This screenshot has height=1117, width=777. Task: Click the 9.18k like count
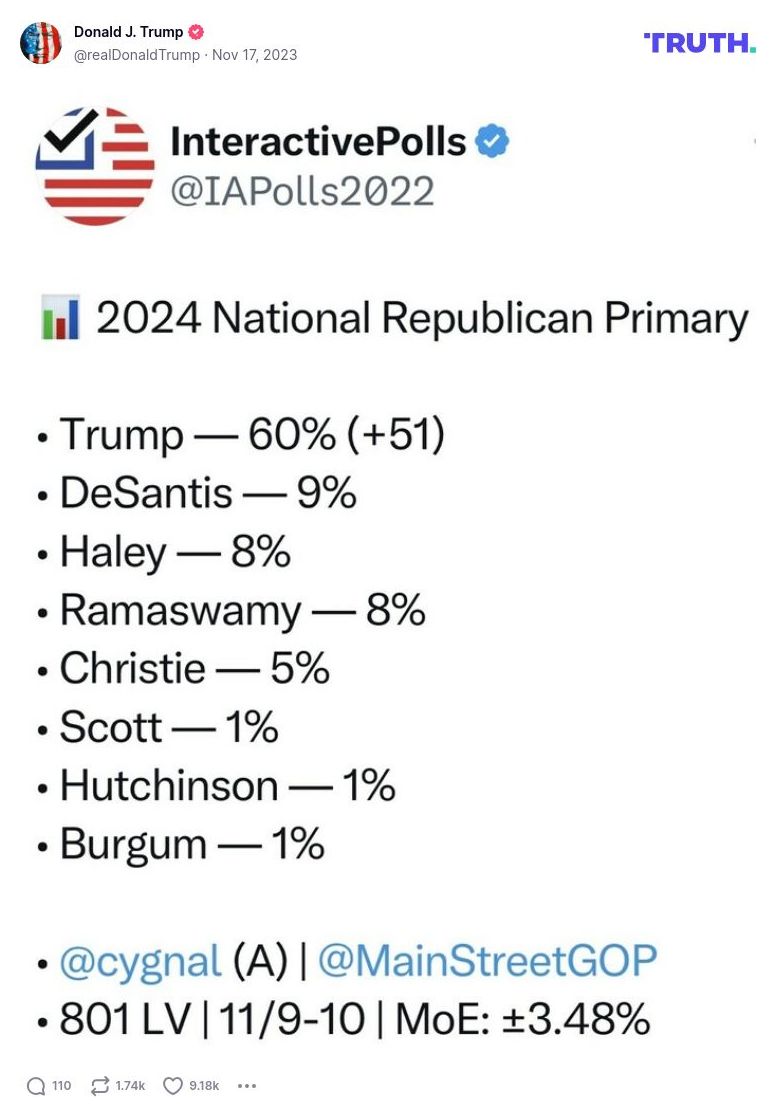click(x=205, y=1085)
